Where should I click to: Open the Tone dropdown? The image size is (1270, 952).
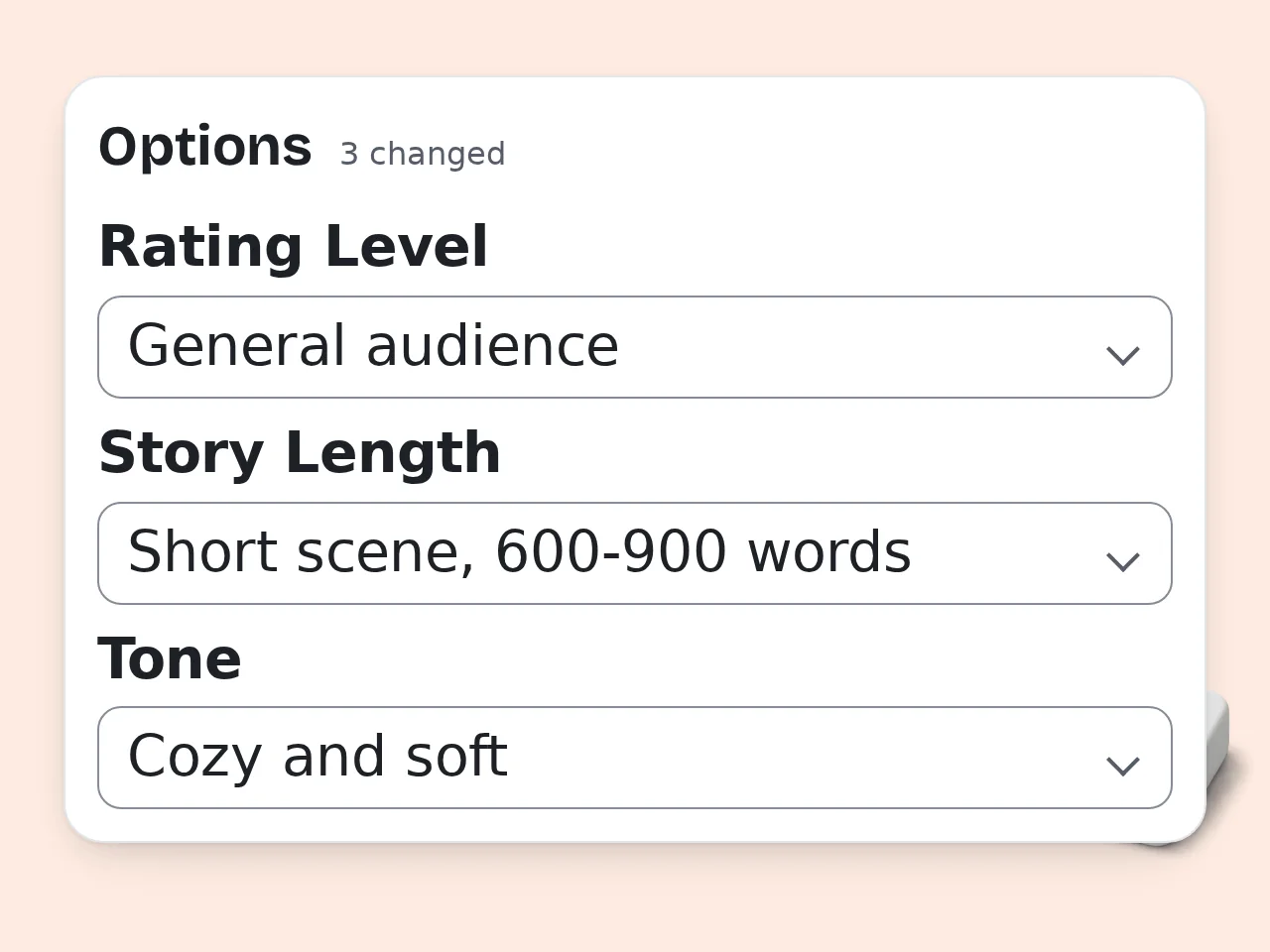[635, 758]
